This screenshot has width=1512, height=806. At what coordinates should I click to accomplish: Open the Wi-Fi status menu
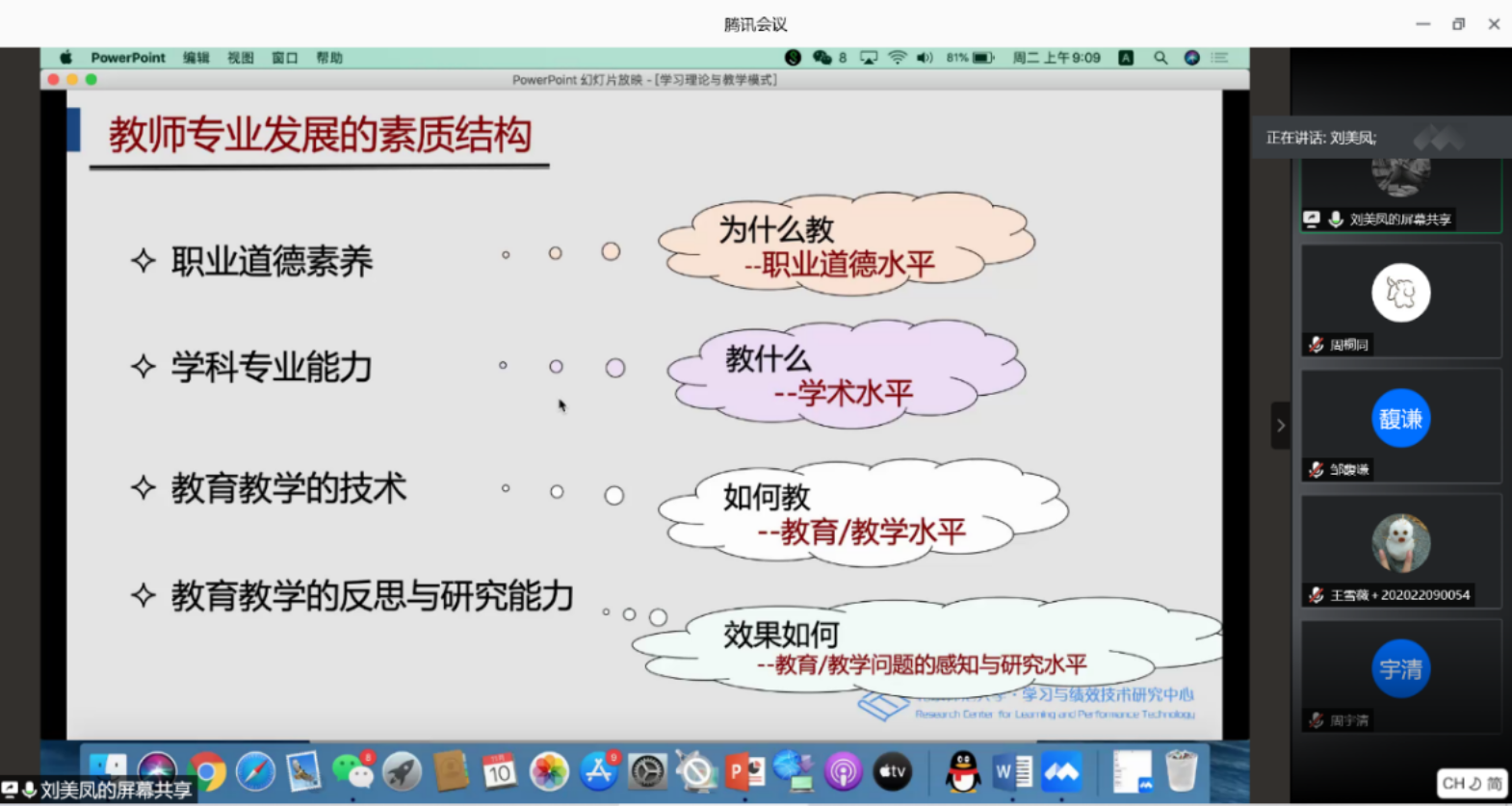[897, 58]
